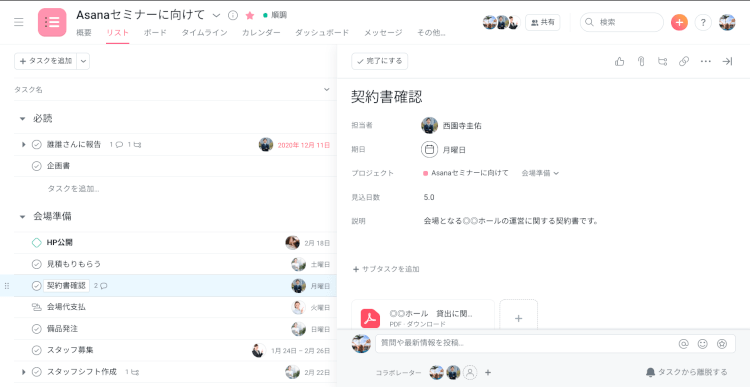Collapse the 必読 section
Viewport: 750px width, 387px height.
tap(22, 118)
